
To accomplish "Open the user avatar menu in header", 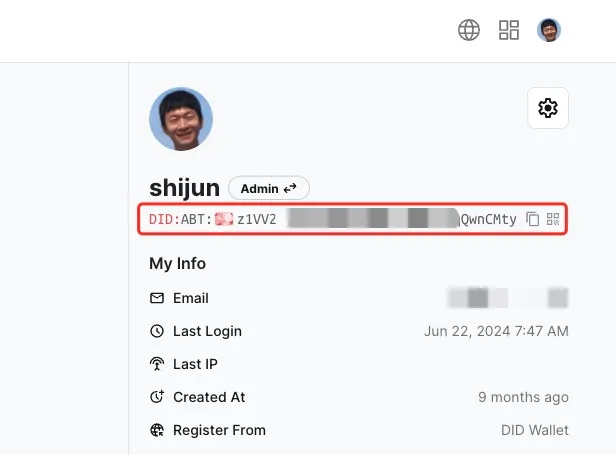I will pos(549,30).
